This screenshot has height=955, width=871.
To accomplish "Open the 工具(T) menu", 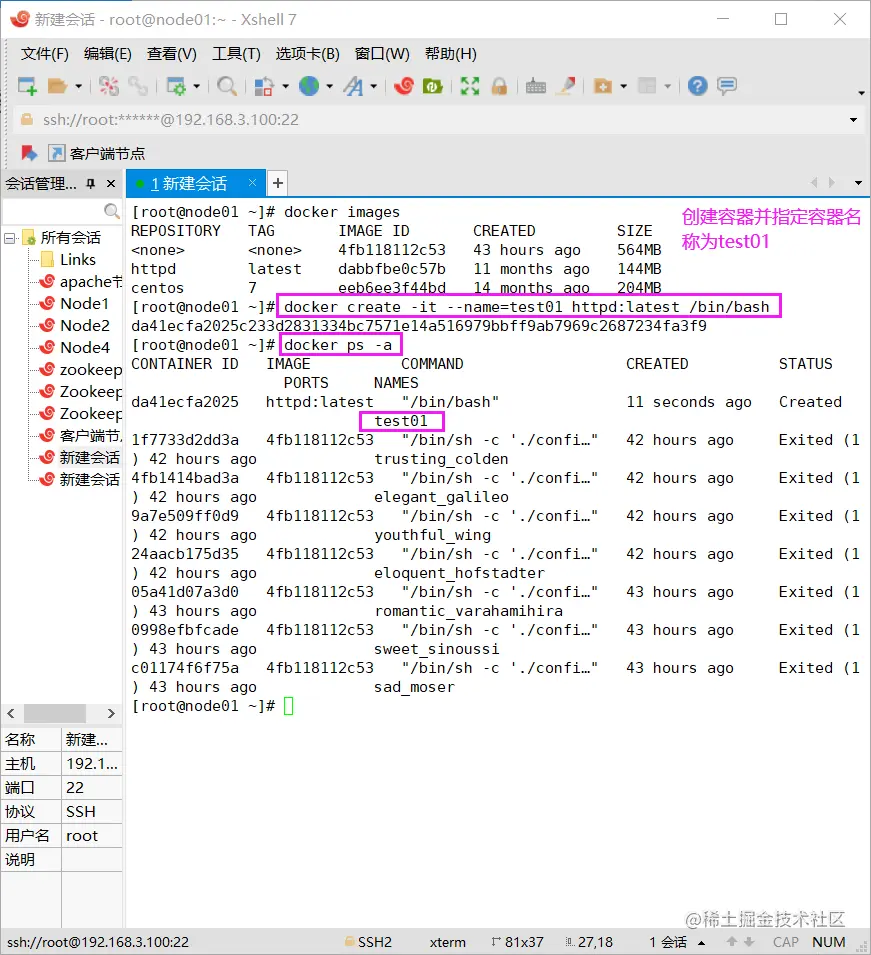I will [x=236, y=54].
